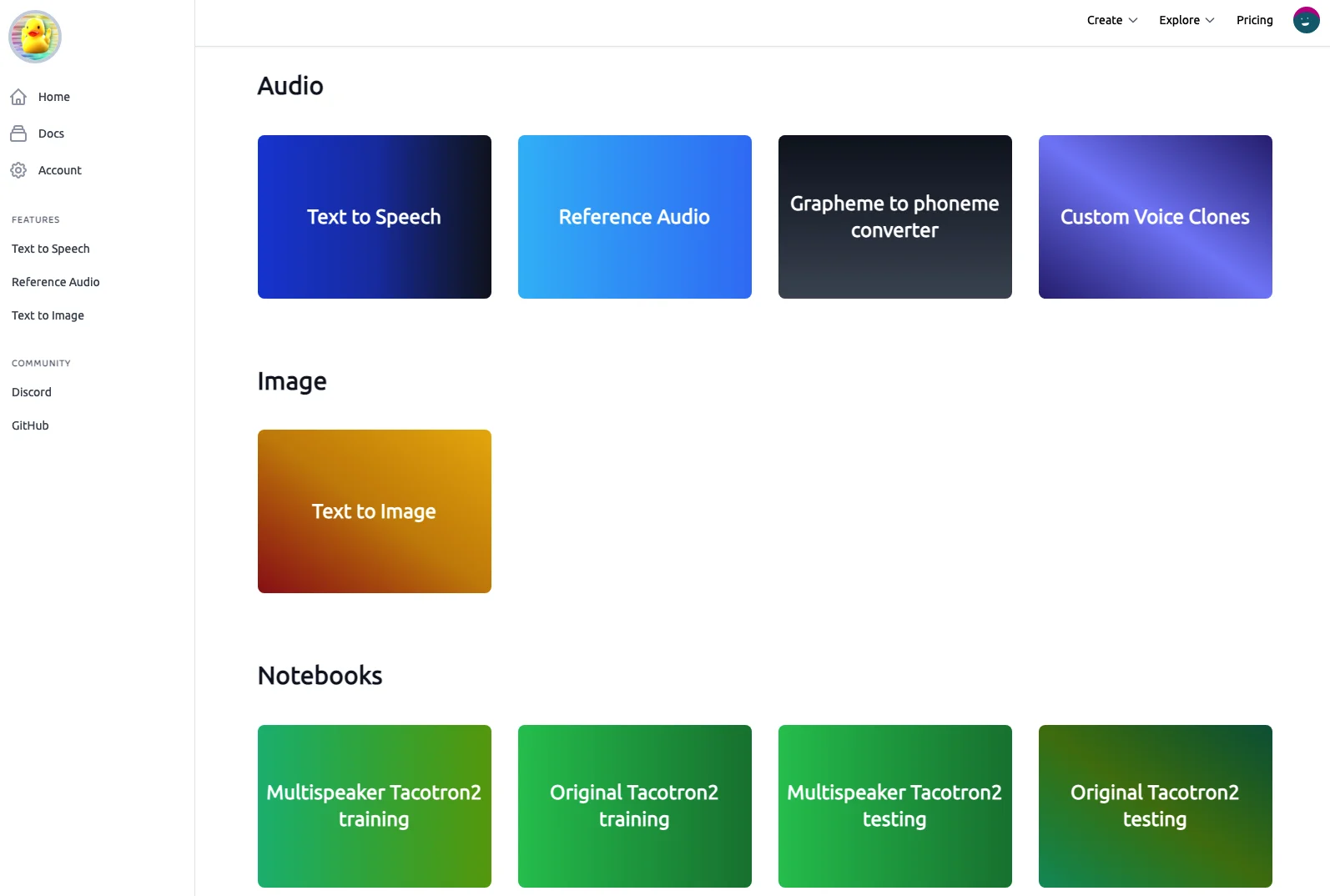Open Multispeaker Tacotron2 testing notebook
The height and width of the screenshot is (896, 1330).
pos(895,806)
